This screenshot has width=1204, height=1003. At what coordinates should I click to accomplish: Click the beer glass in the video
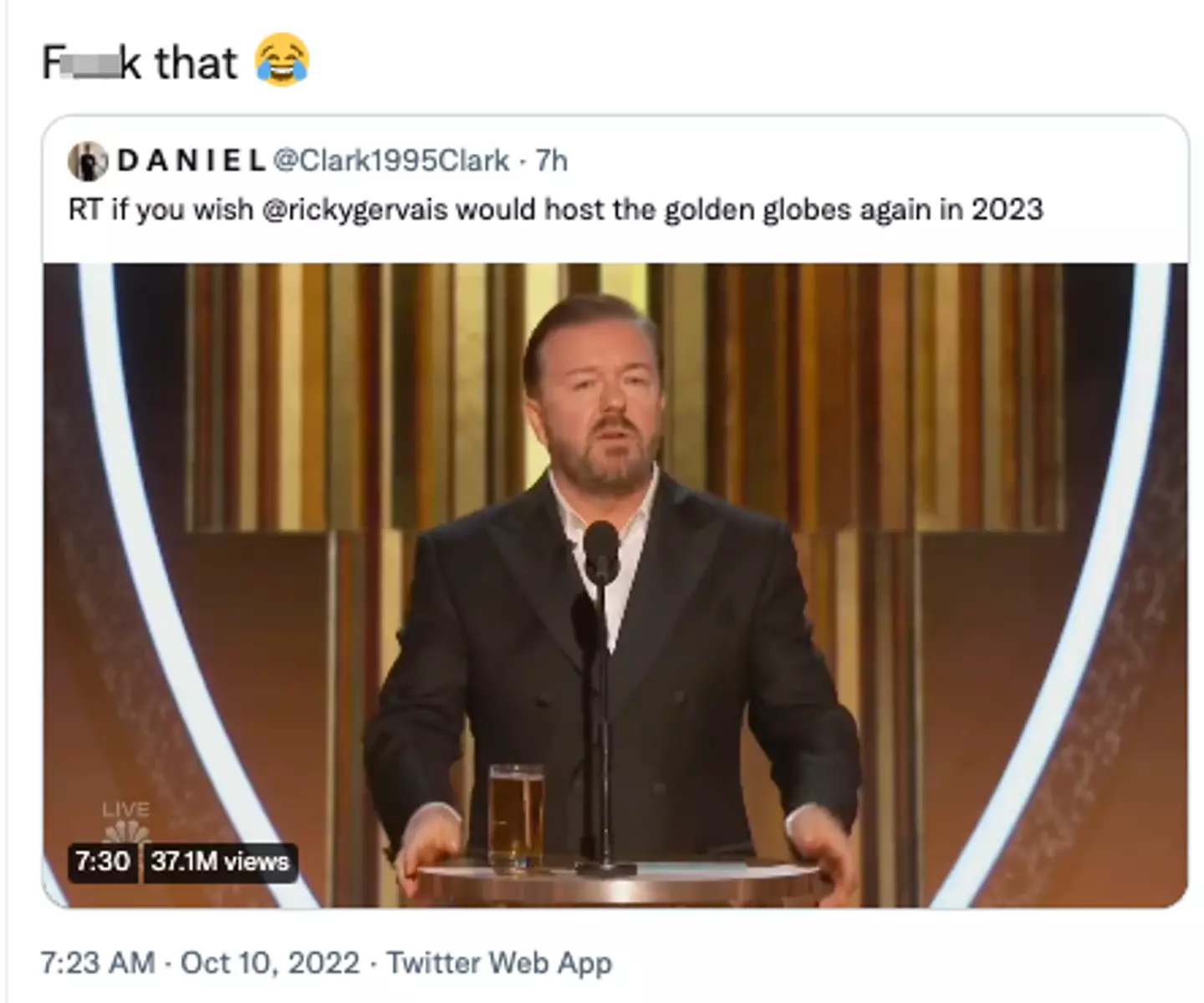[516, 815]
